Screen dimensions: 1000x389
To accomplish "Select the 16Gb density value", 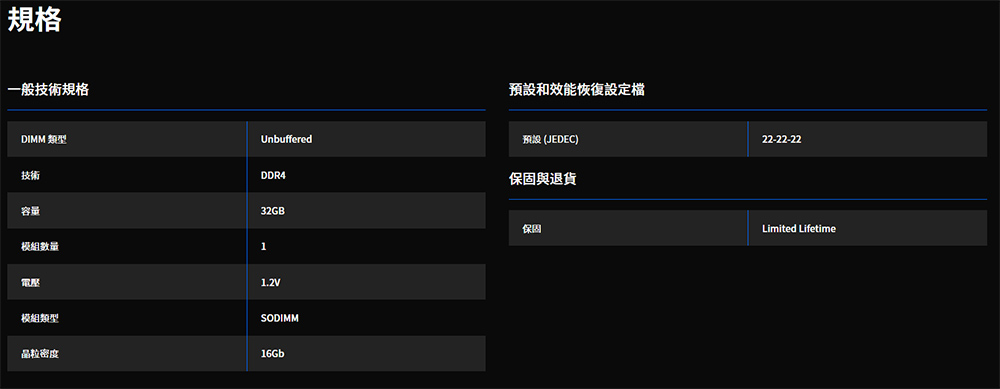I will 272,354.
